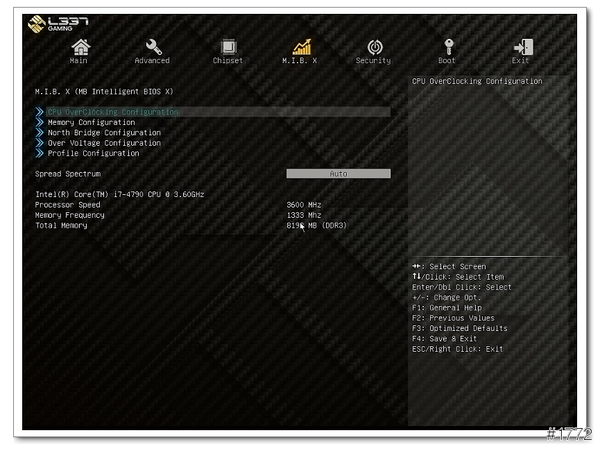Open the Main tab house icon
Viewport: 600px width, 451px height.
81,47
